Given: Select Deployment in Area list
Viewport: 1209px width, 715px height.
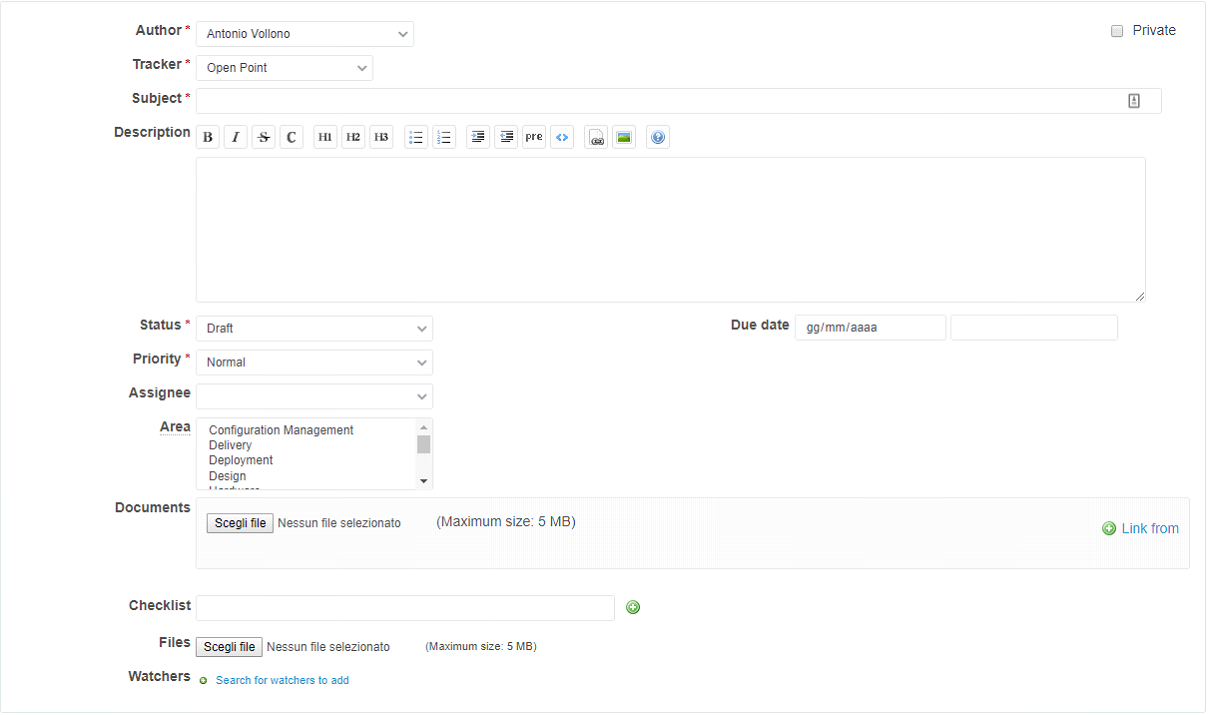Looking at the screenshot, I should click(x=241, y=460).
